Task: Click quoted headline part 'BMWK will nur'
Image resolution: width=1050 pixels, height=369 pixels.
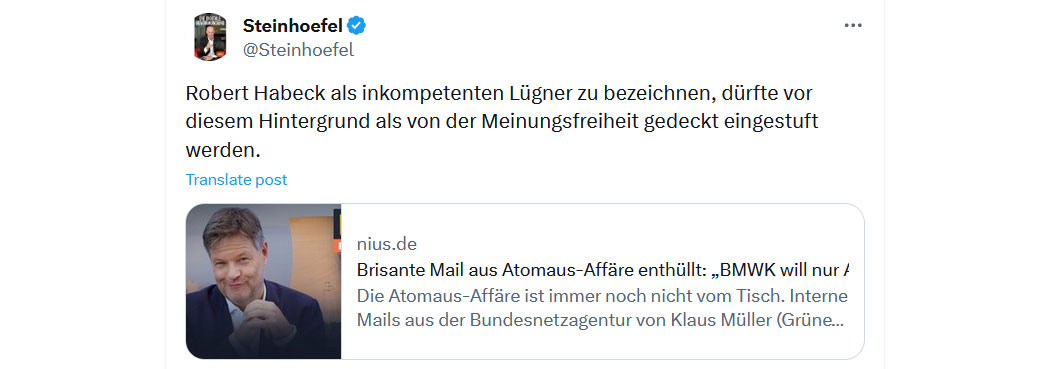Action: (x=786, y=271)
